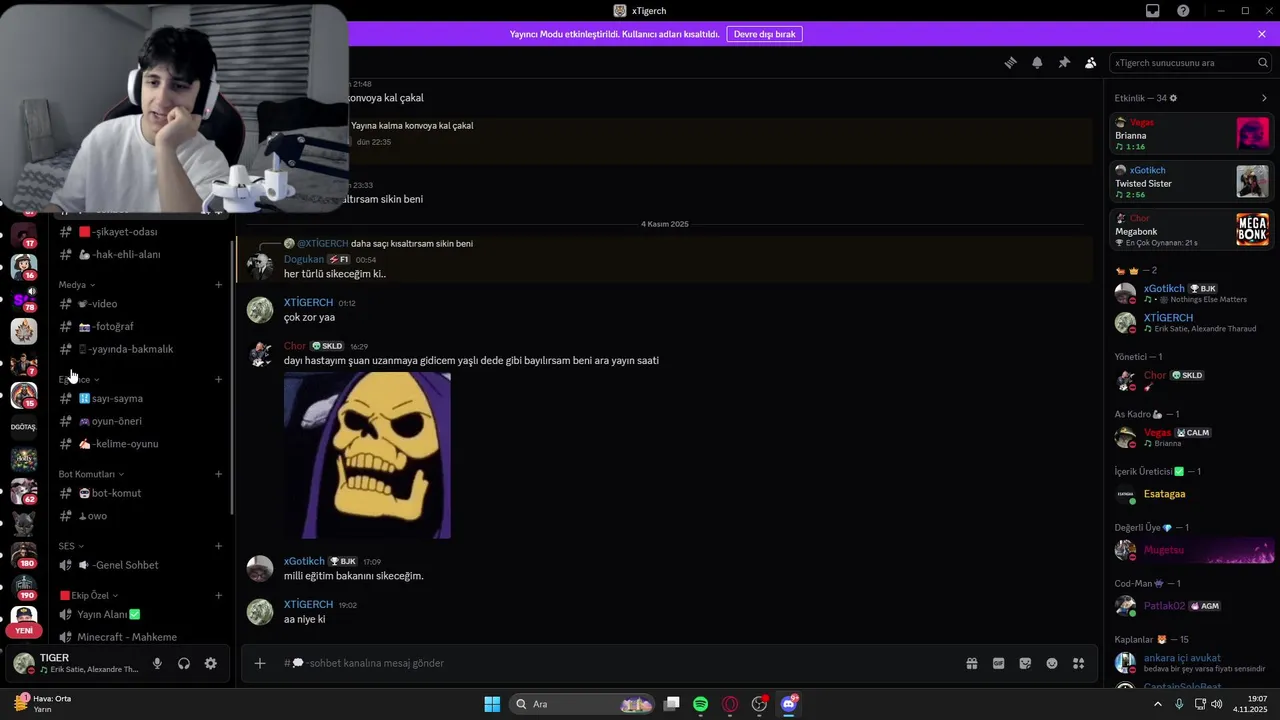Open Mugetsu's member profile
The height and width of the screenshot is (720, 1280).
[1190, 550]
